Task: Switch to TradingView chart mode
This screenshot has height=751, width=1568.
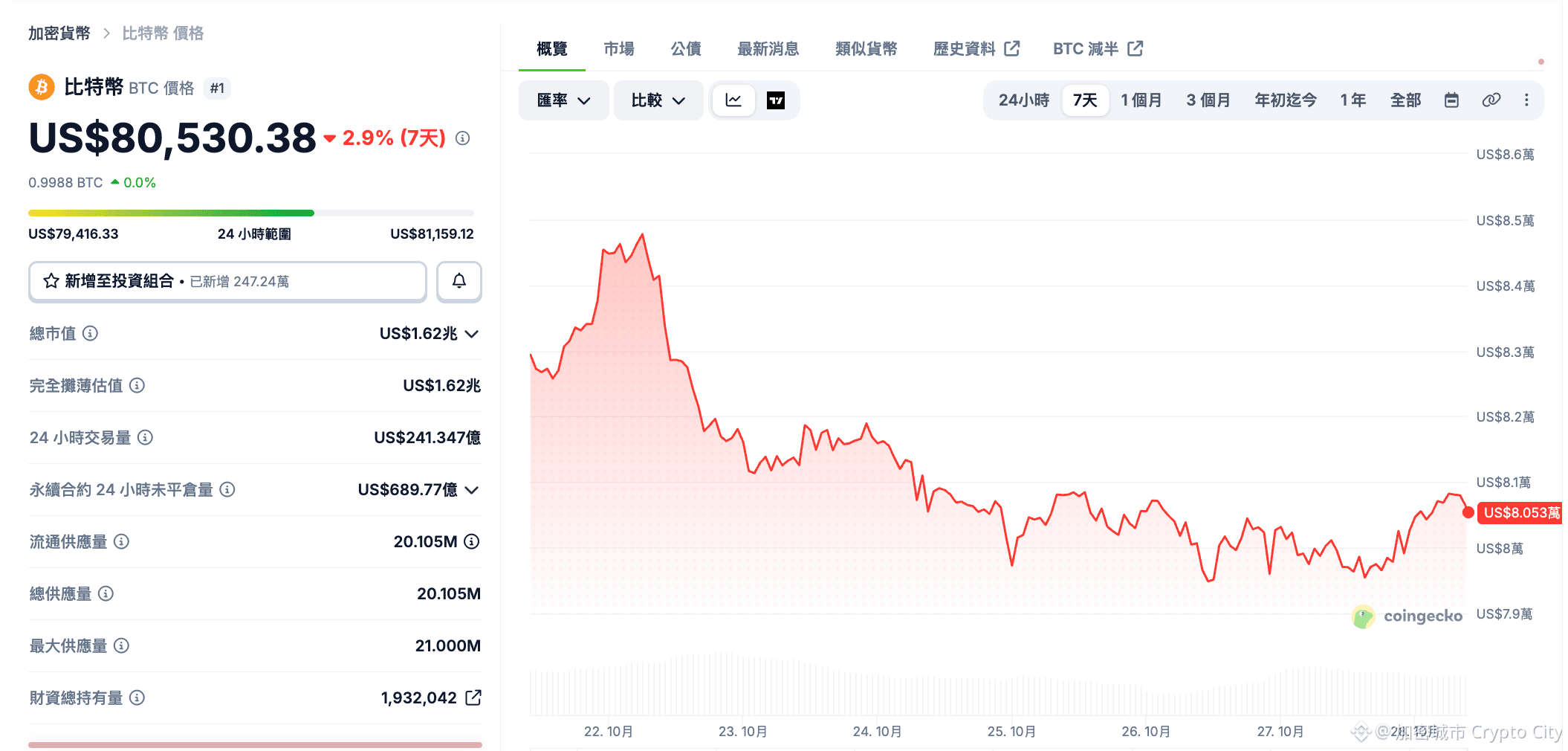Action: click(x=776, y=100)
